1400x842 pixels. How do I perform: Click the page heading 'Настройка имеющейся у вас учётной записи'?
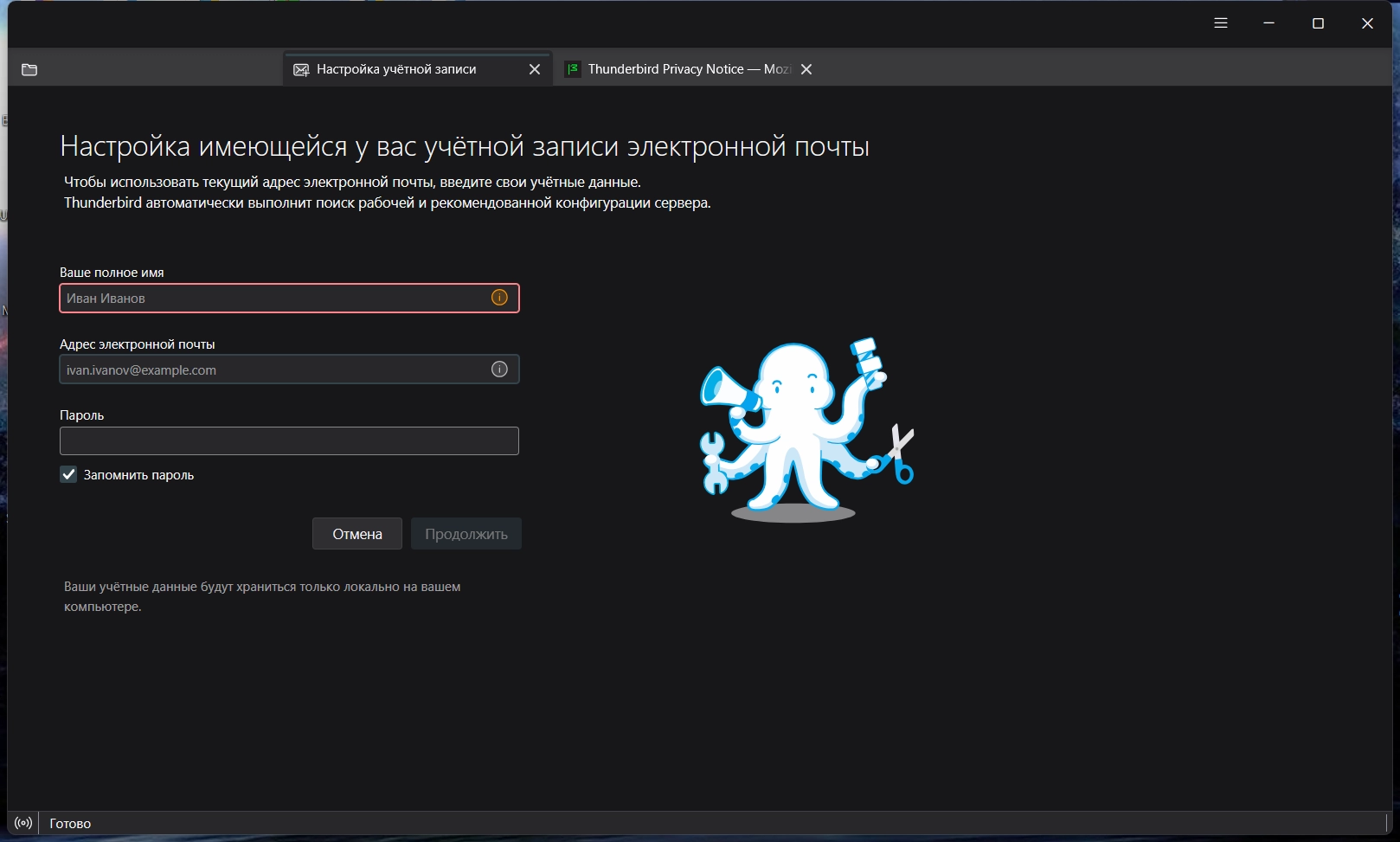point(465,146)
